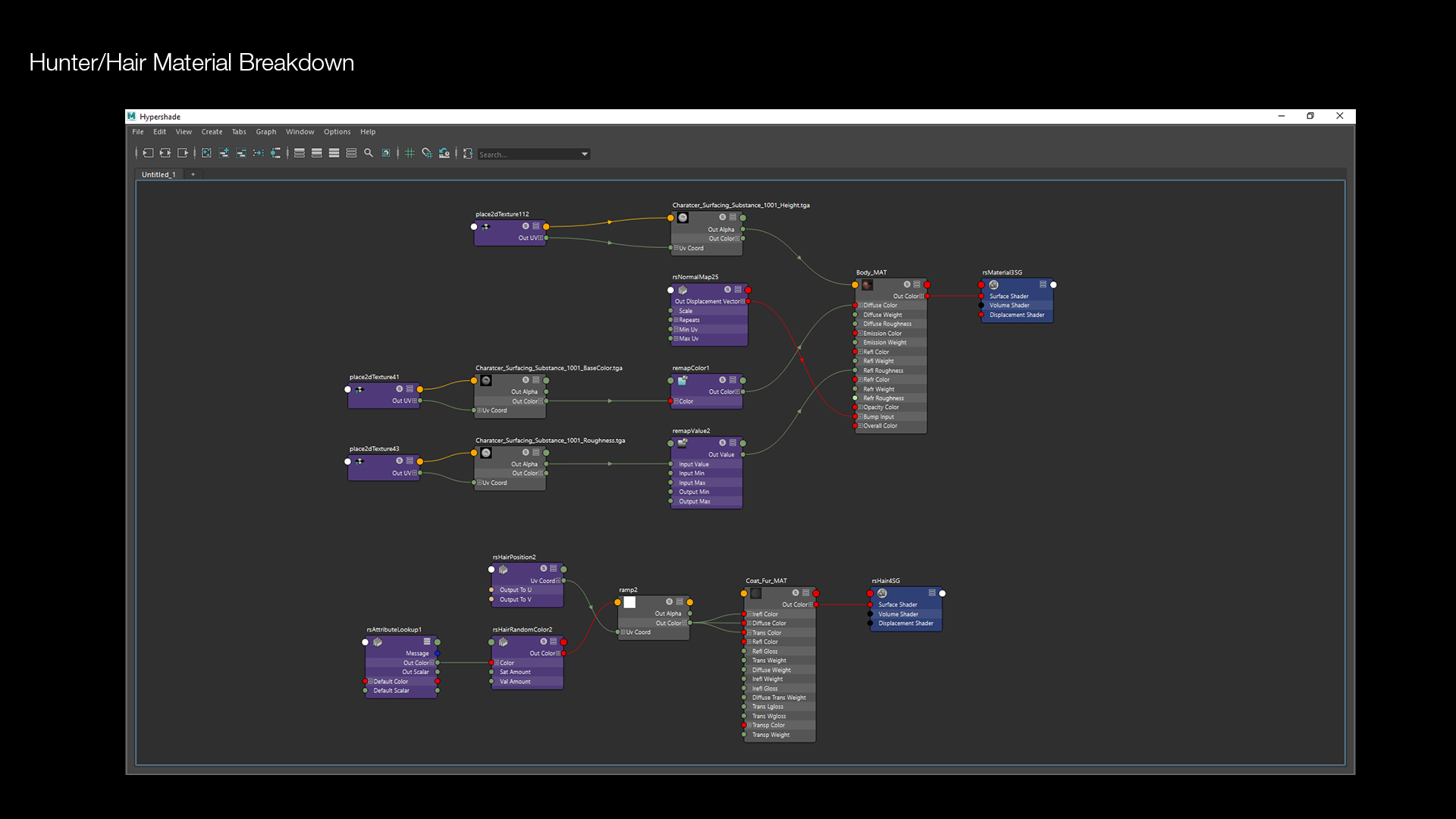Click the rsHairPosition2 node icon
The height and width of the screenshot is (819, 1456).
(x=503, y=569)
